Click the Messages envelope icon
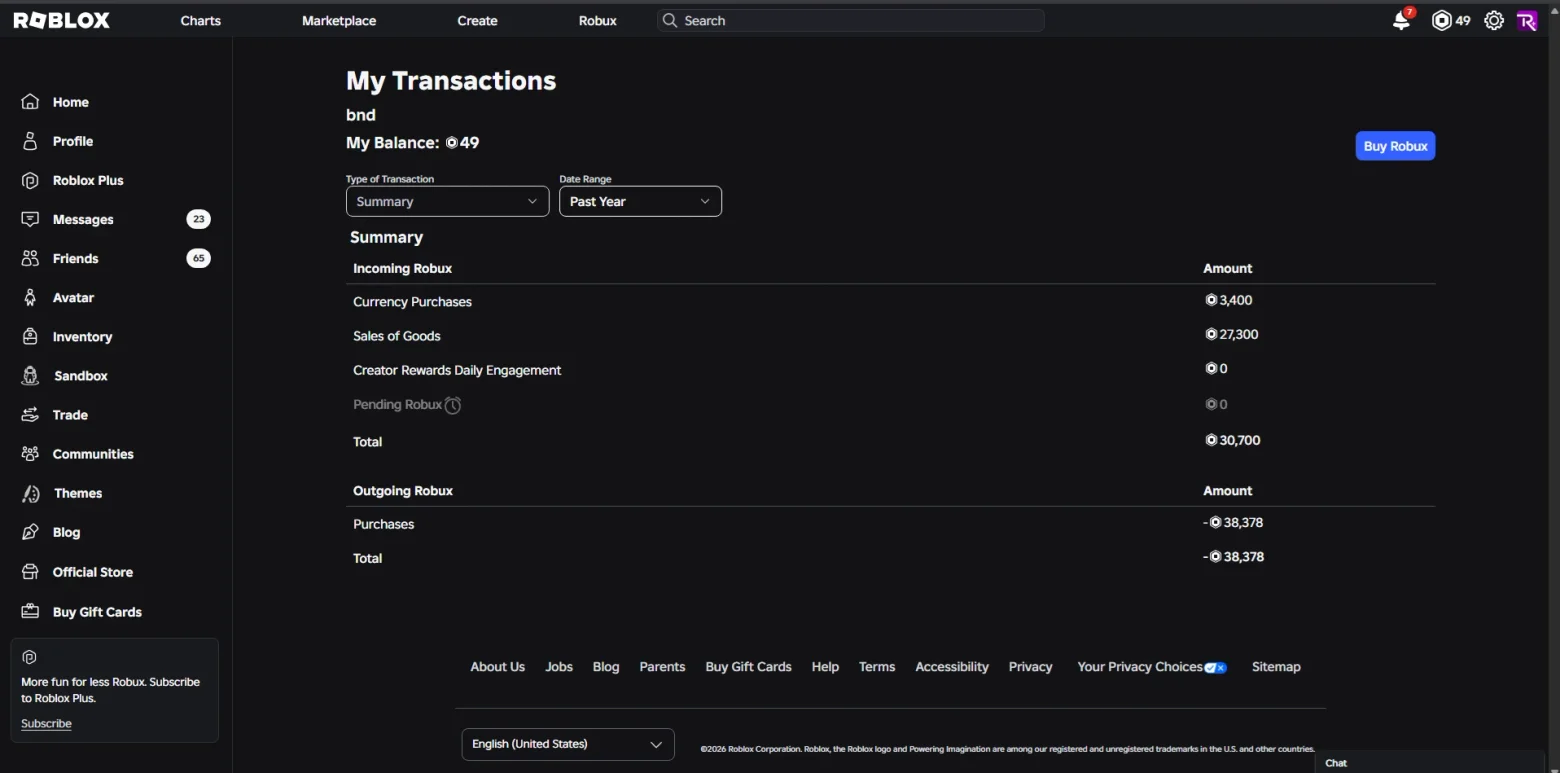Screen dimensions: 1560x773 [x=31, y=219]
